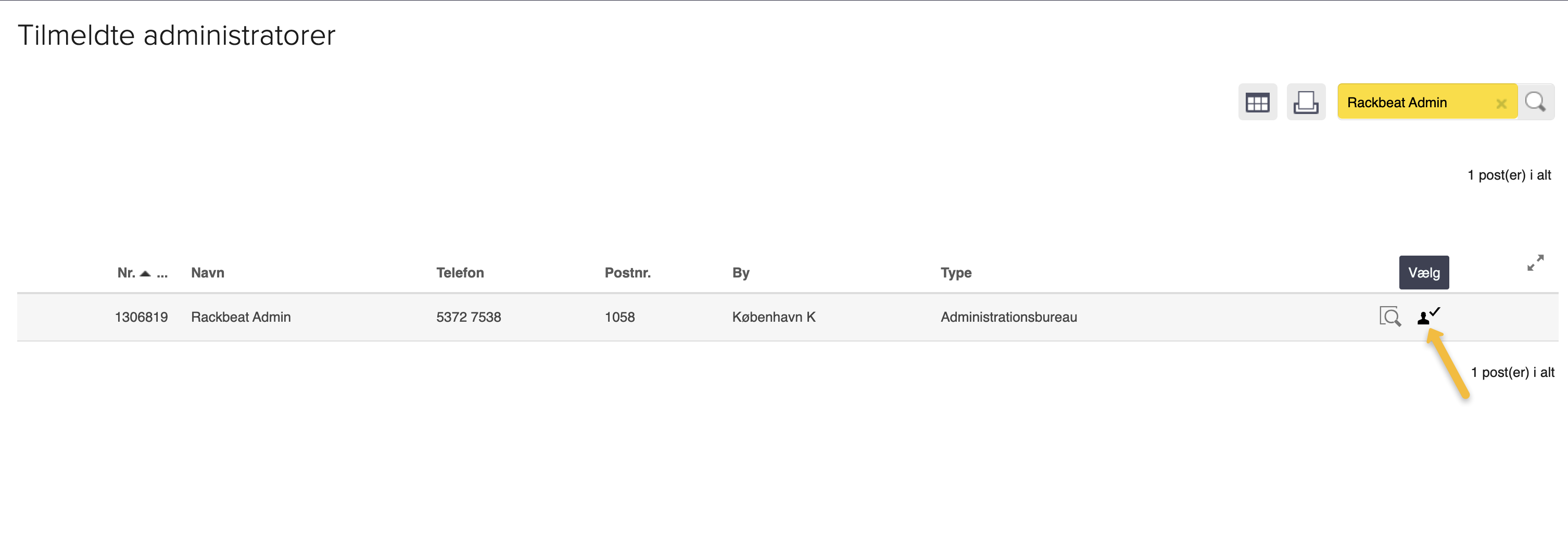This screenshot has height=556, width=1568.
Task: Click the Administrationsbureau type cell
Action: coord(1008,317)
